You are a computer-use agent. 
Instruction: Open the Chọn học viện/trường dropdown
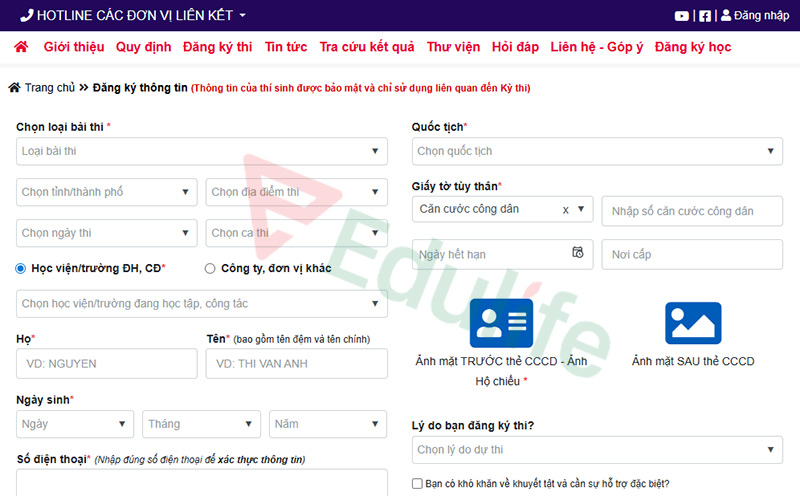pos(202,304)
